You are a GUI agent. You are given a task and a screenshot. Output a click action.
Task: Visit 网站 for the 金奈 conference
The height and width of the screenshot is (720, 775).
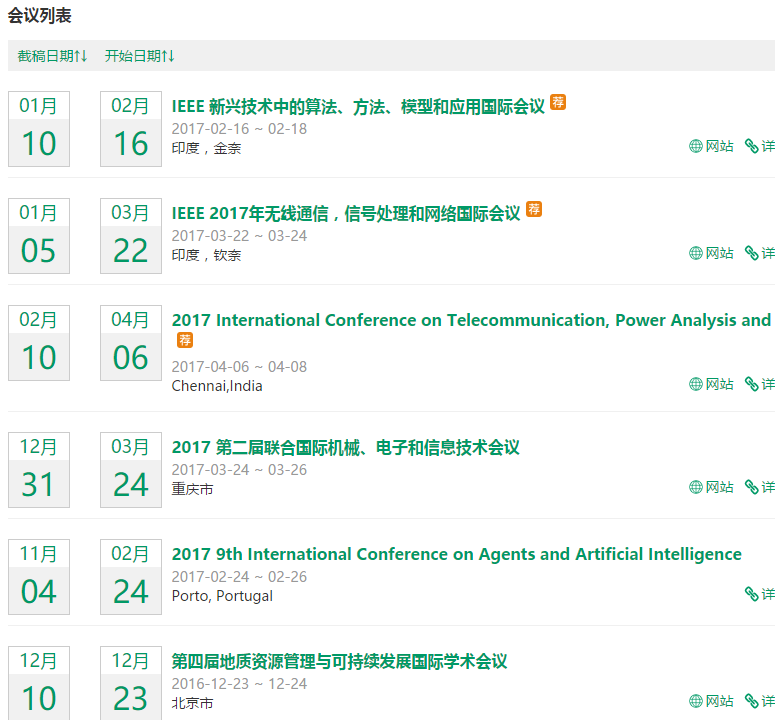click(711, 146)
